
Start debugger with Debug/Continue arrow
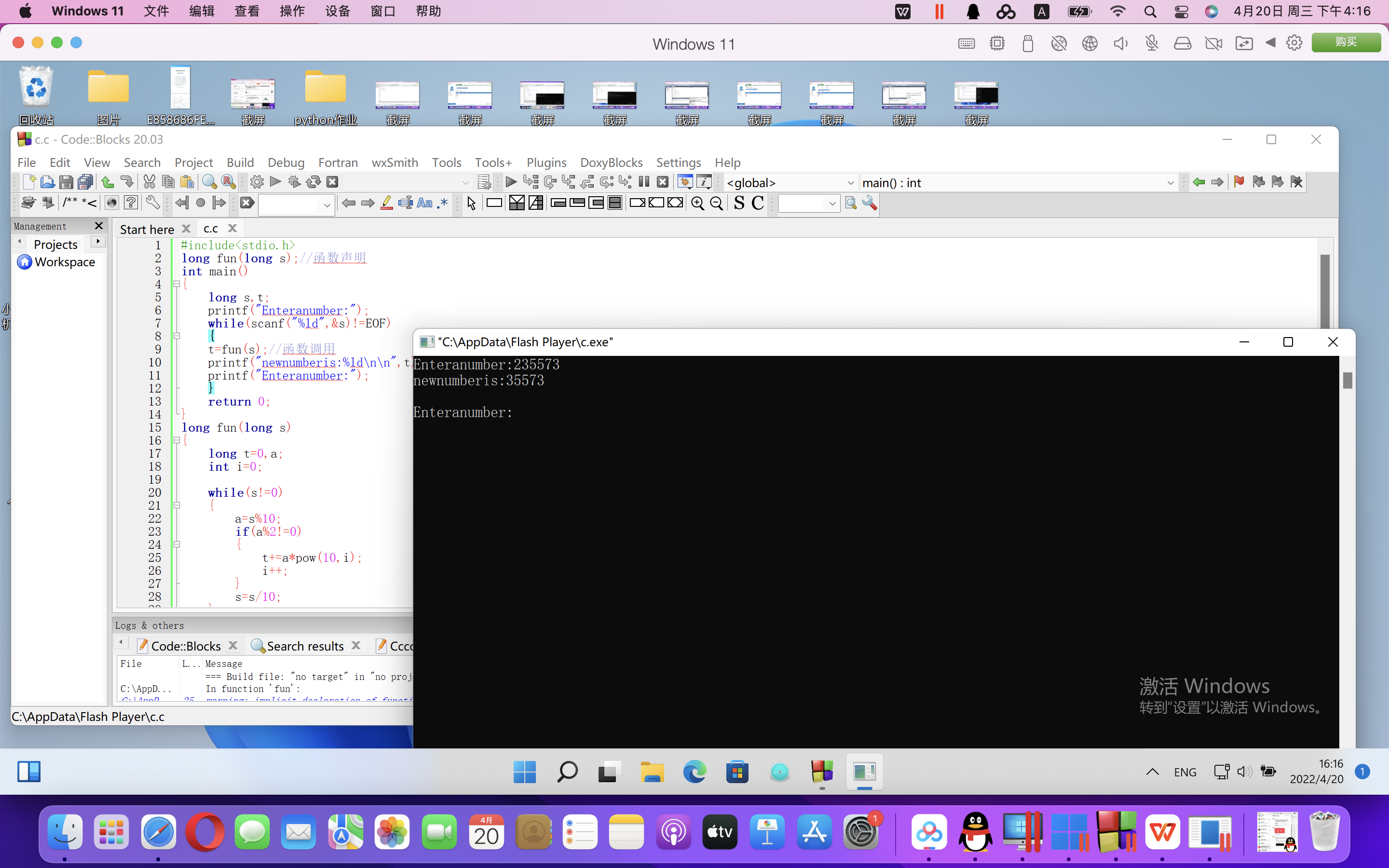pos(510,183)
